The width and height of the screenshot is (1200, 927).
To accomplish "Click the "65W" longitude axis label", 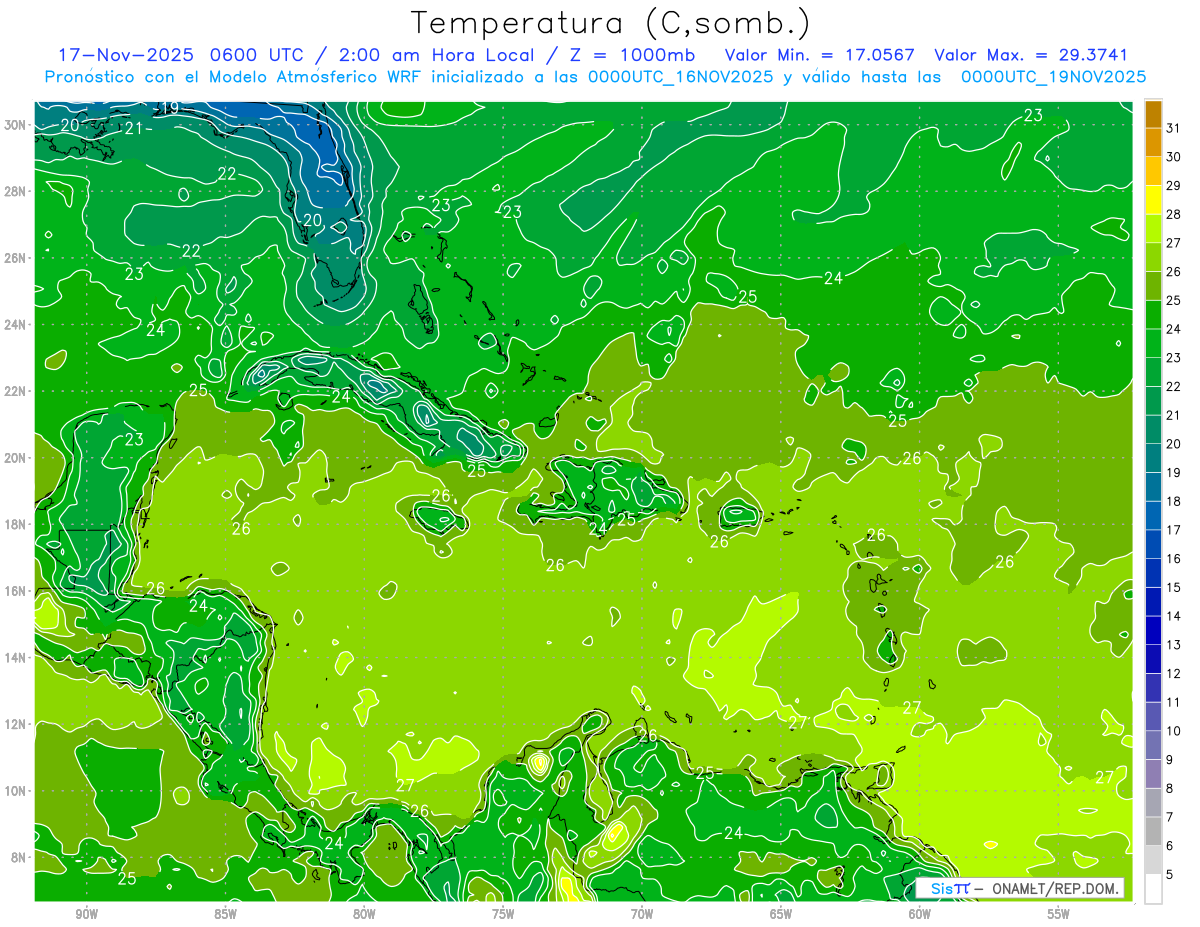I will tap(781, 914).
